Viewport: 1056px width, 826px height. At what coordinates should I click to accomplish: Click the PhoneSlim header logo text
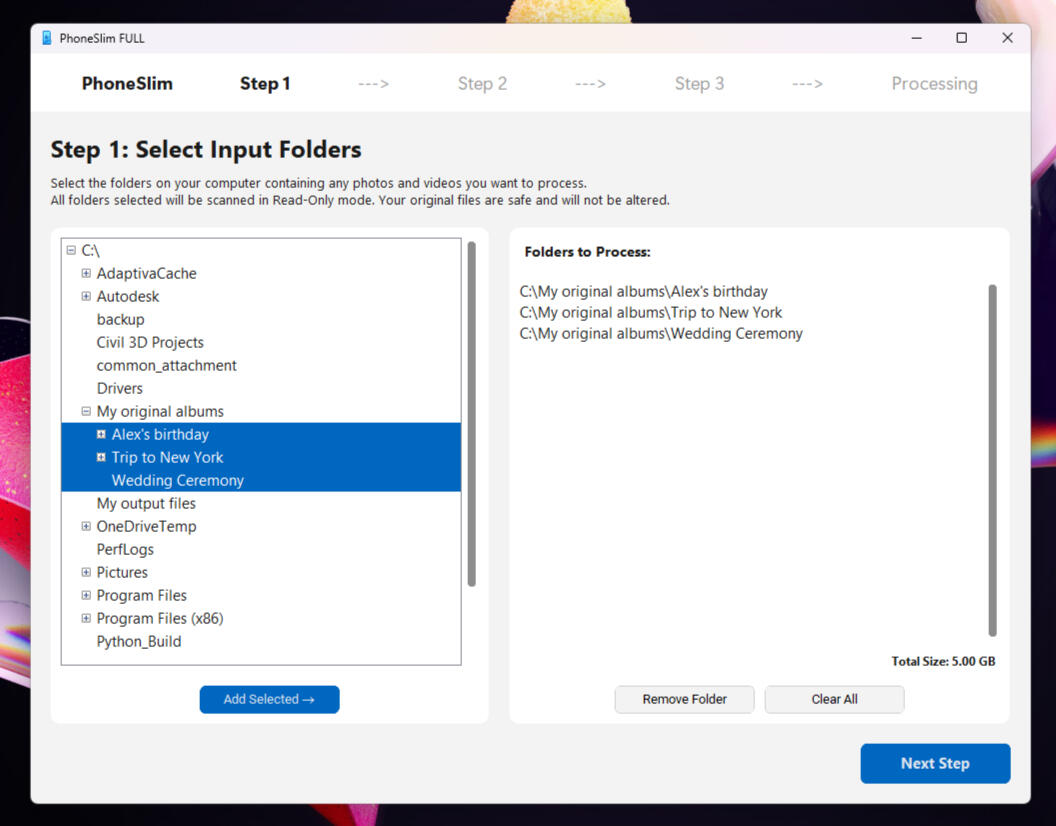click(127, 84)
